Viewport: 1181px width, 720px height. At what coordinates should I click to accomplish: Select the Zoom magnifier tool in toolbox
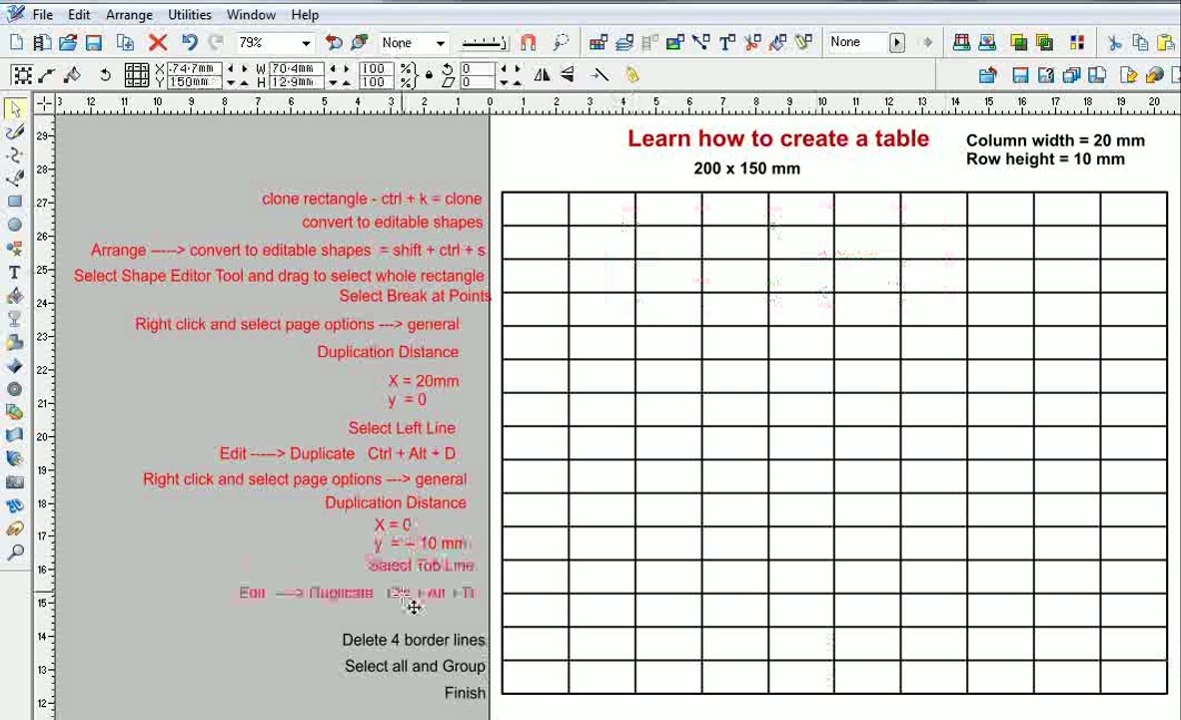pos(14,552)
